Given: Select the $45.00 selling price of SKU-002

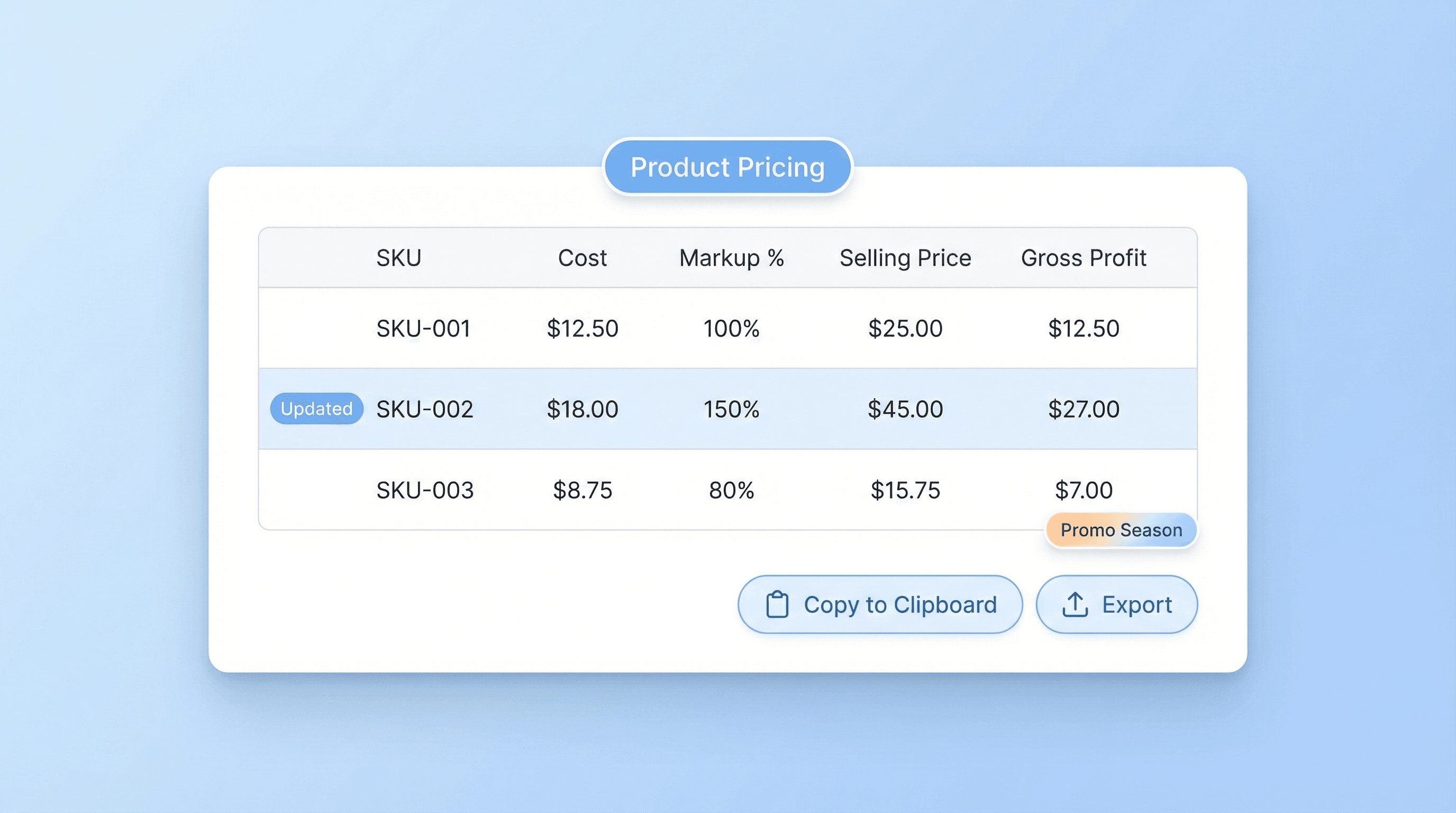Looking at the screenshot, I should click(905, 409).
